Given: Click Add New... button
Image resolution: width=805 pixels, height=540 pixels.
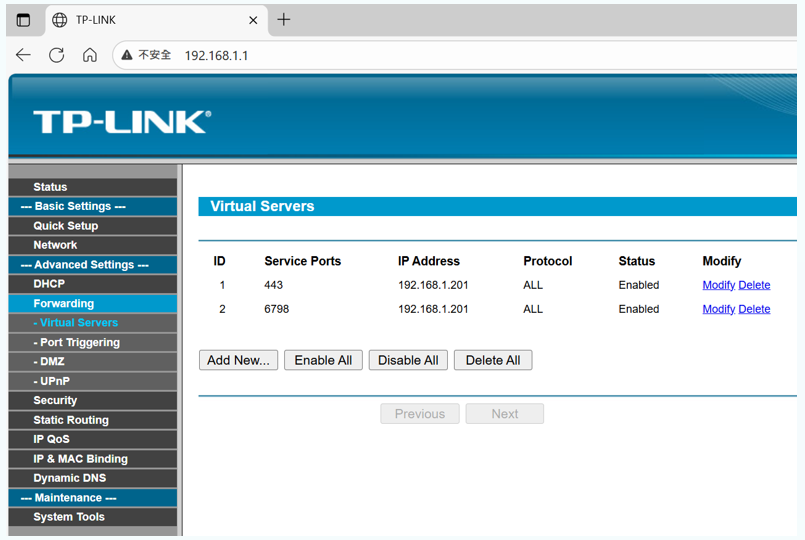Looking at the screenshot, I should pyautogui.click(x=238, y=360).
